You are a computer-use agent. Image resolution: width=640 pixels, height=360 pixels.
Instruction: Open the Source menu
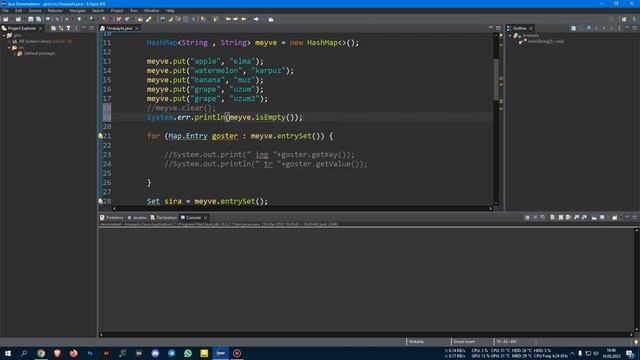35,11
